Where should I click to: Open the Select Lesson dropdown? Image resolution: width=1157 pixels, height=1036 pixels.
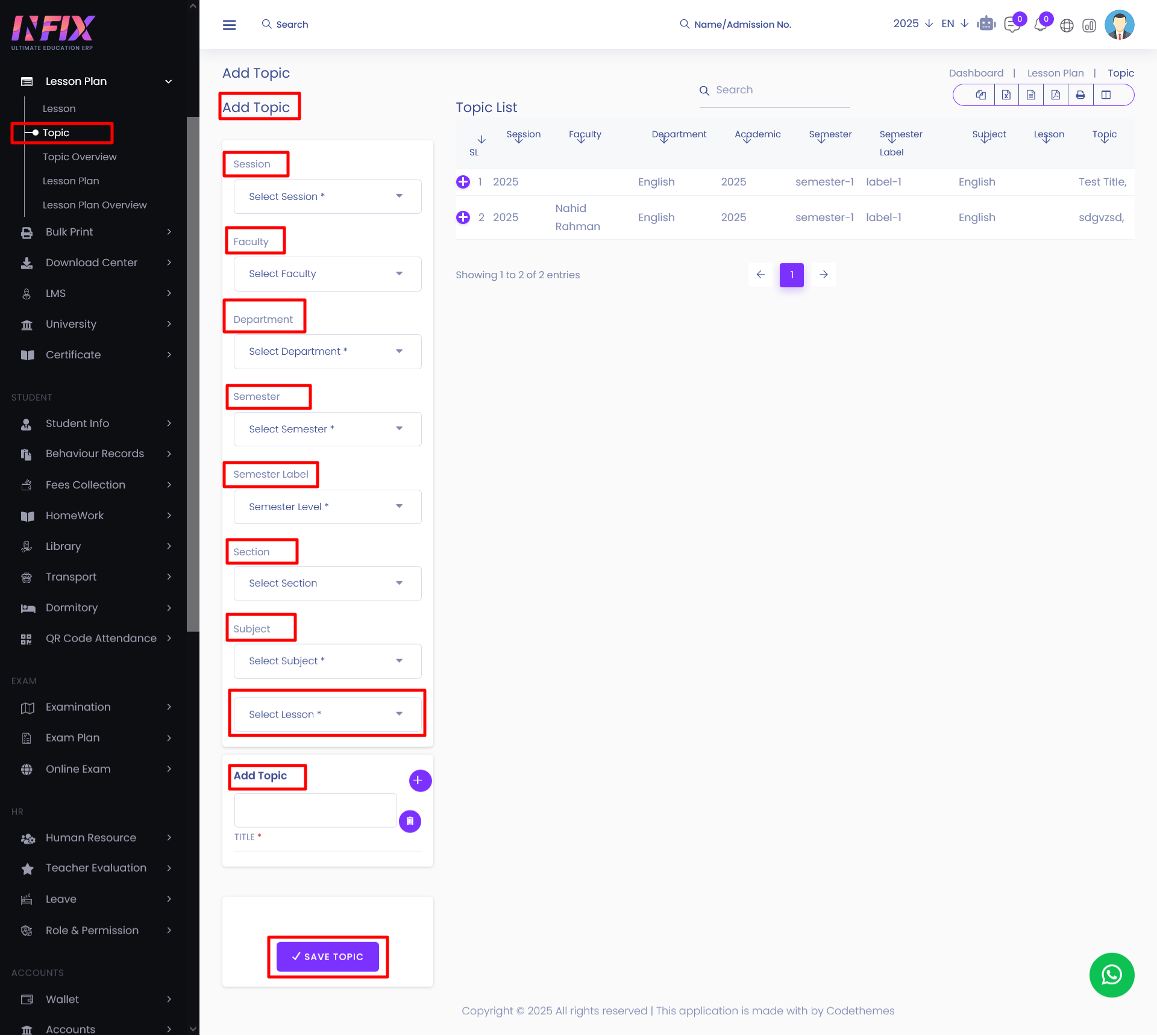click(x=327, y=714)
